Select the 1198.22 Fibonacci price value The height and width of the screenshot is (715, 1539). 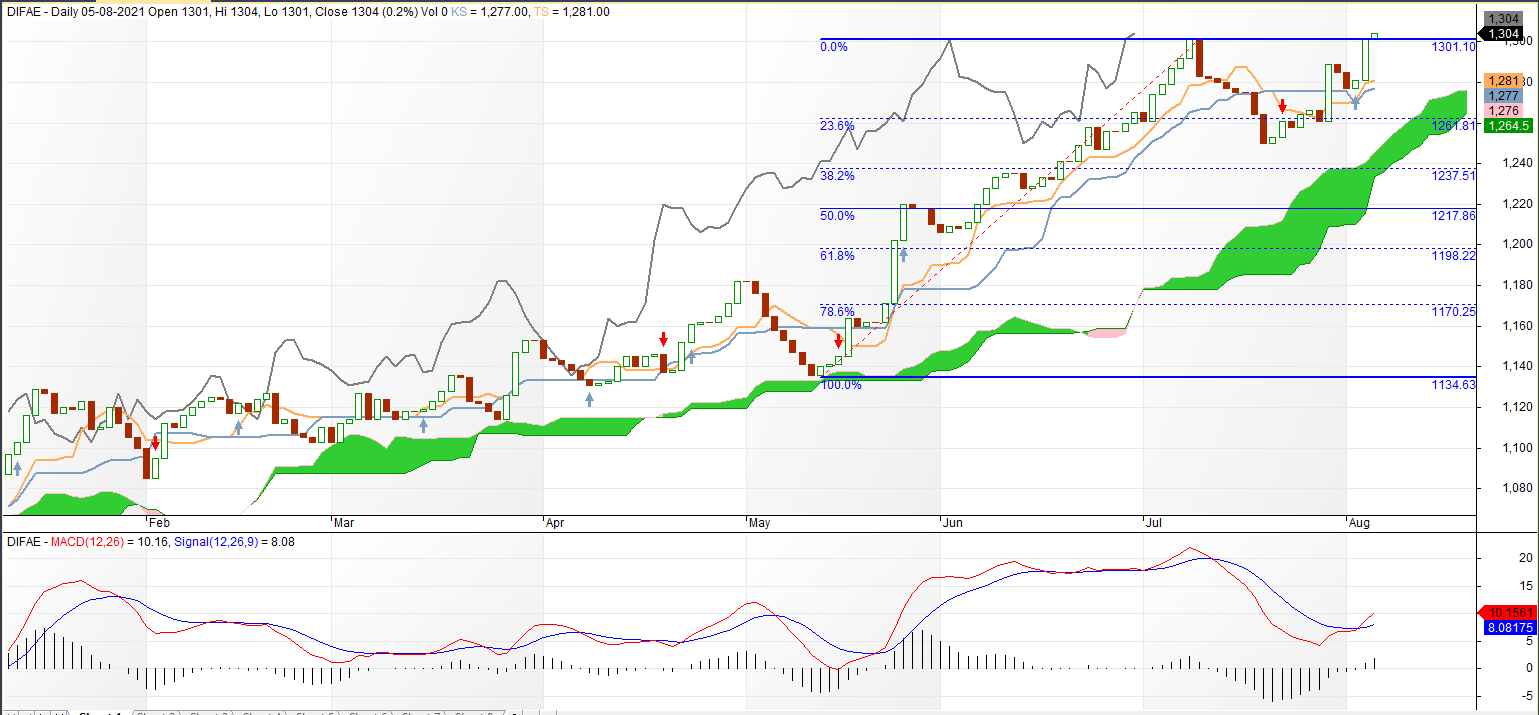coord(1454,255)
